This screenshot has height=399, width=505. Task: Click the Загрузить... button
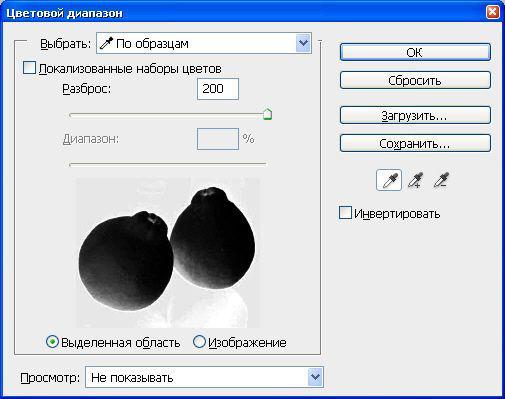415,115
